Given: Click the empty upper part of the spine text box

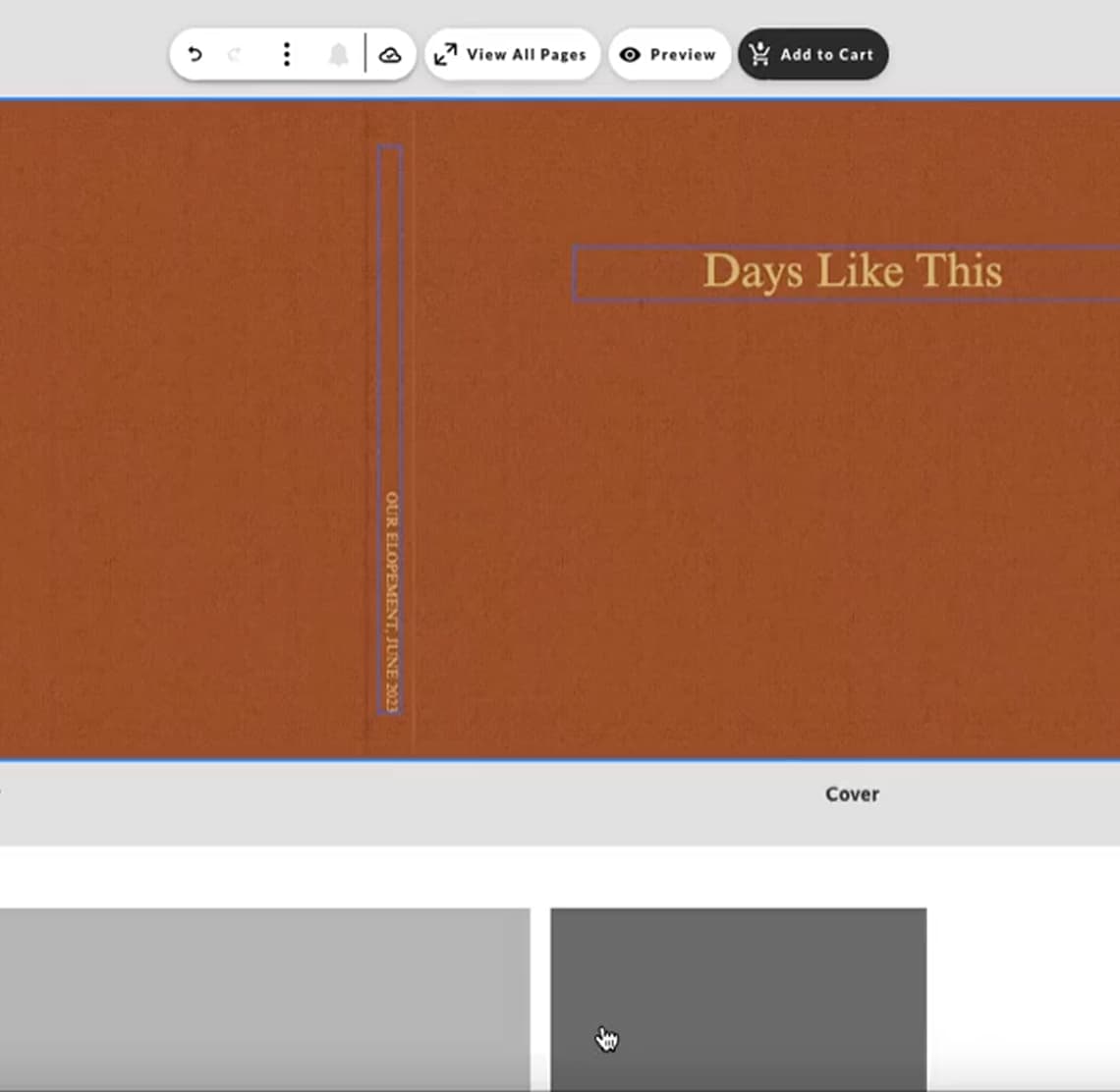Looking at the screenshot, I should coord(390,295).
